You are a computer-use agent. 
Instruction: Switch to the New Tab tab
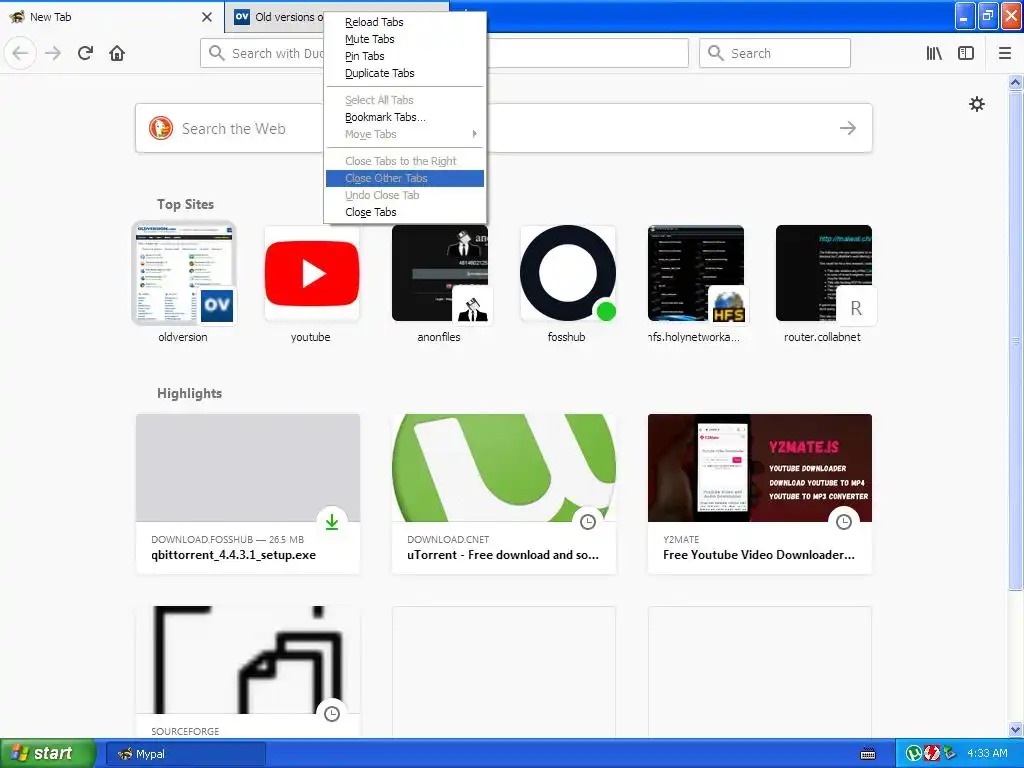(111, 17)
